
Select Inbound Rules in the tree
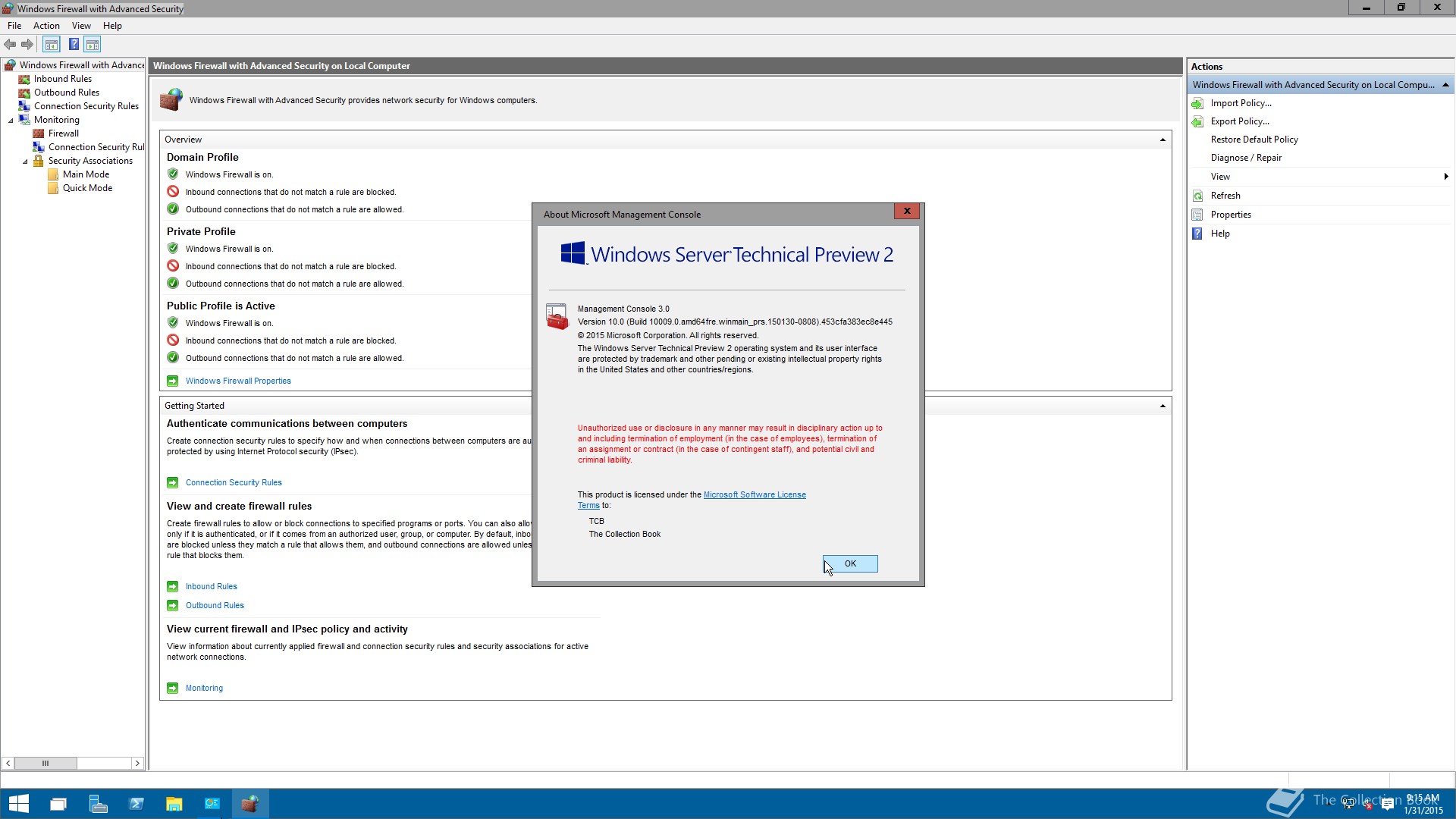click(x=63, y=79)
